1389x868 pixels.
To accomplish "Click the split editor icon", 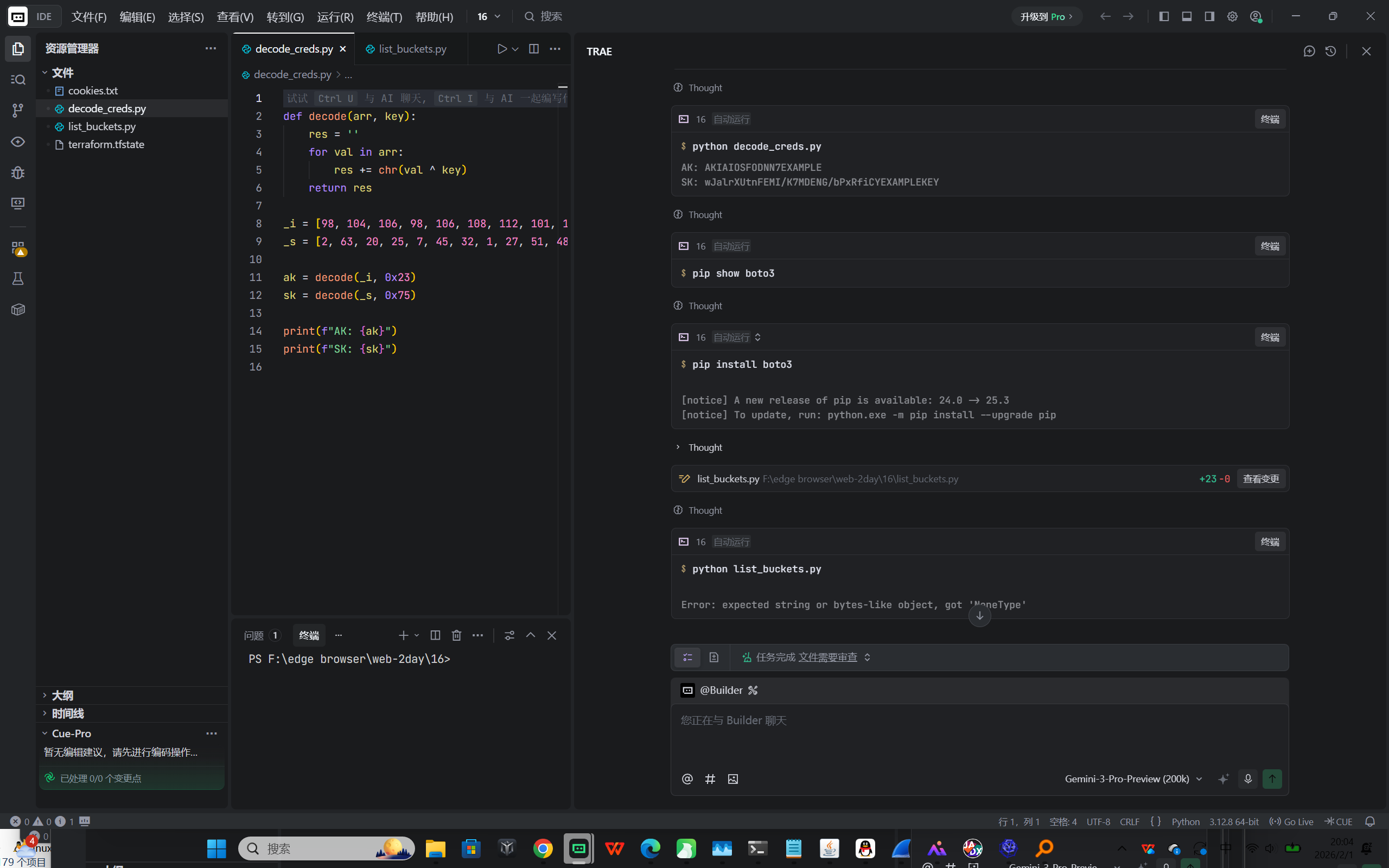I will pos(533,49).
